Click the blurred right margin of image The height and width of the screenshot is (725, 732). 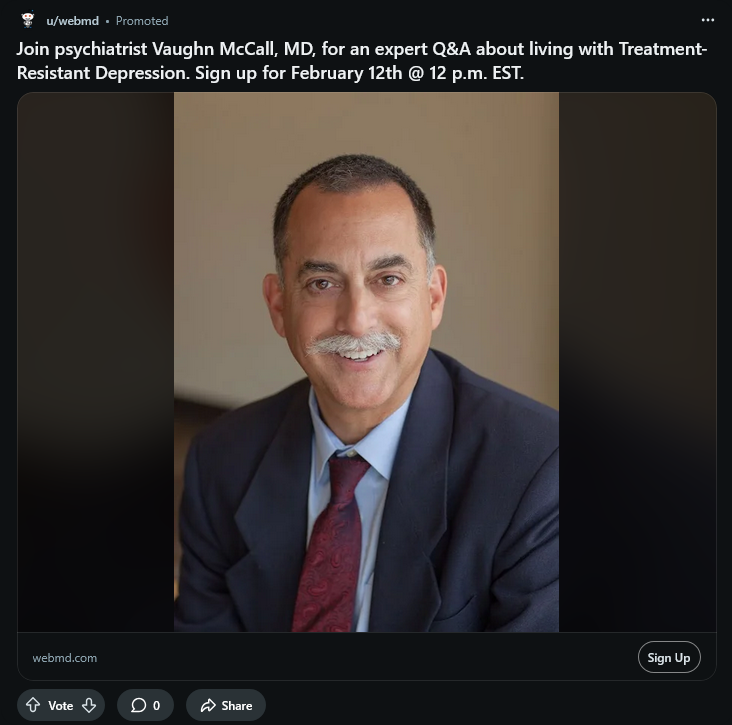click(x=637, y=360)
